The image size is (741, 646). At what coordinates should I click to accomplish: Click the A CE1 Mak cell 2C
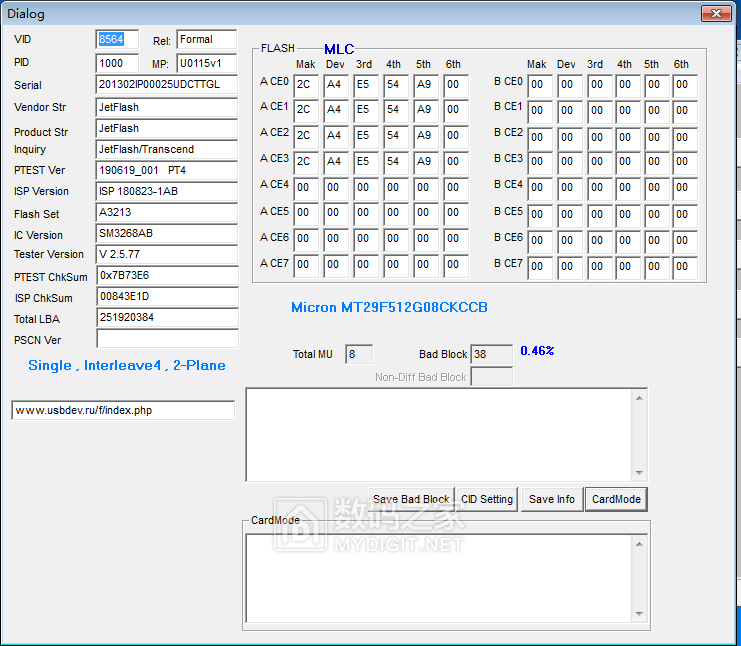(x=306, y=111)
